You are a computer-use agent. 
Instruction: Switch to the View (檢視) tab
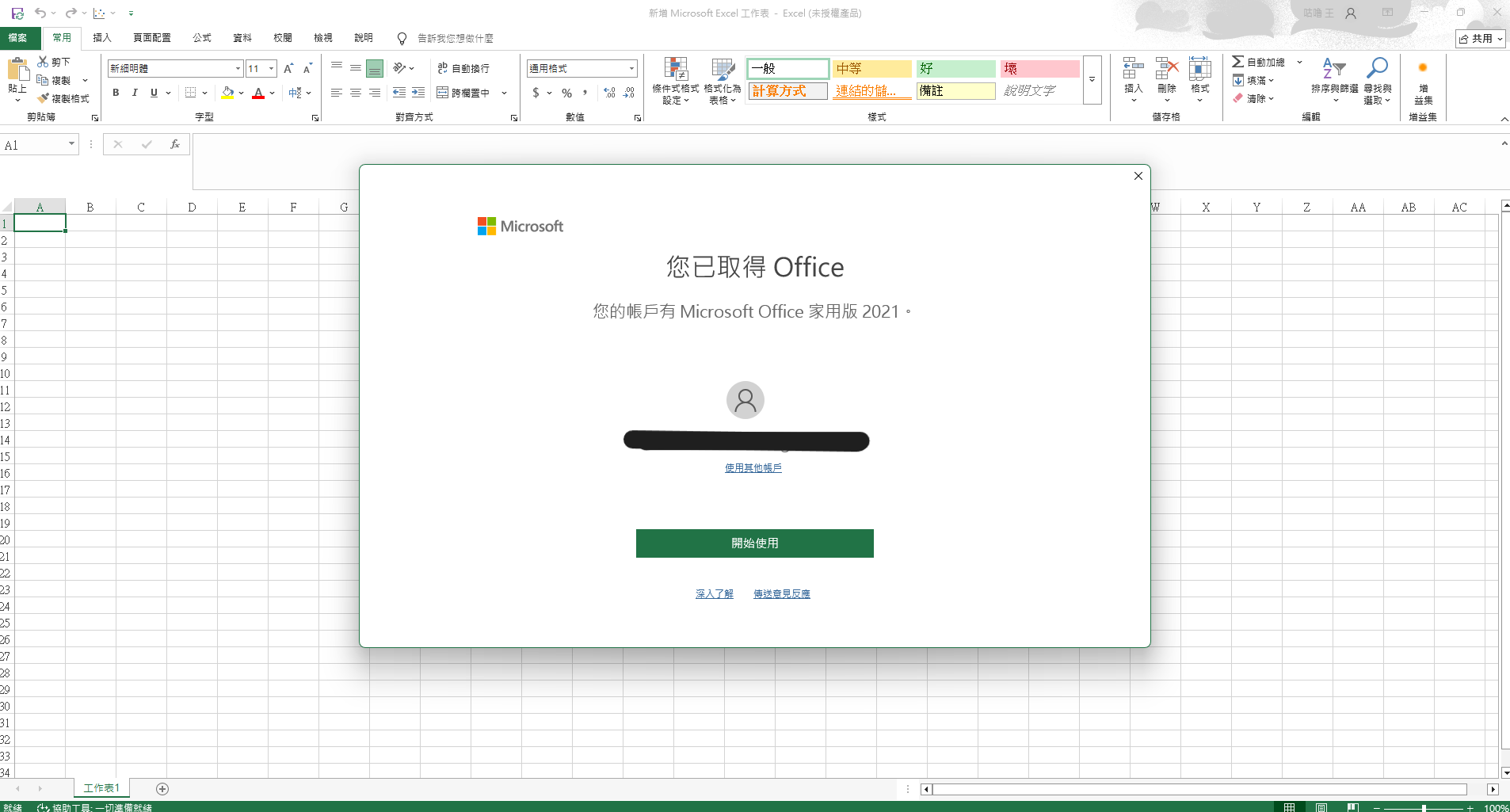point(323,37)
